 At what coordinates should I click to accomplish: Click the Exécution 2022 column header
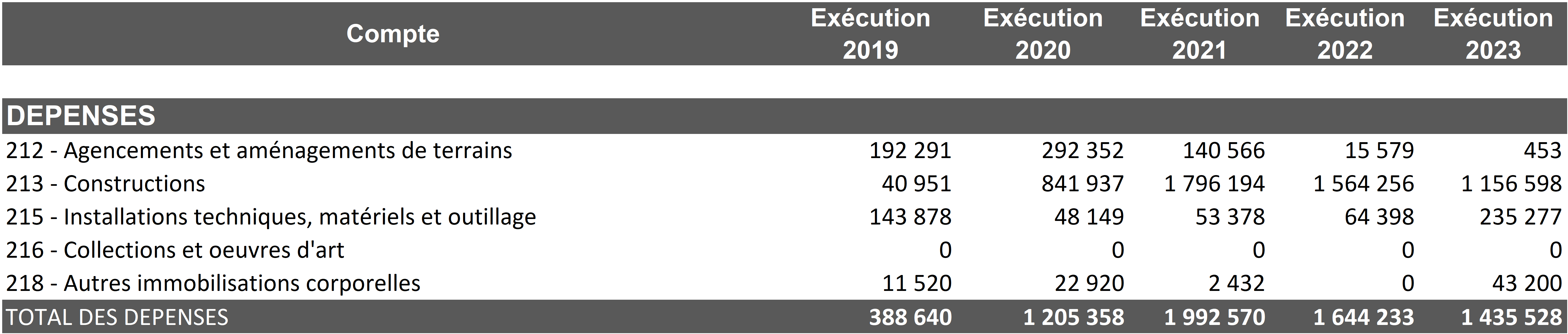pos(1345,34)
